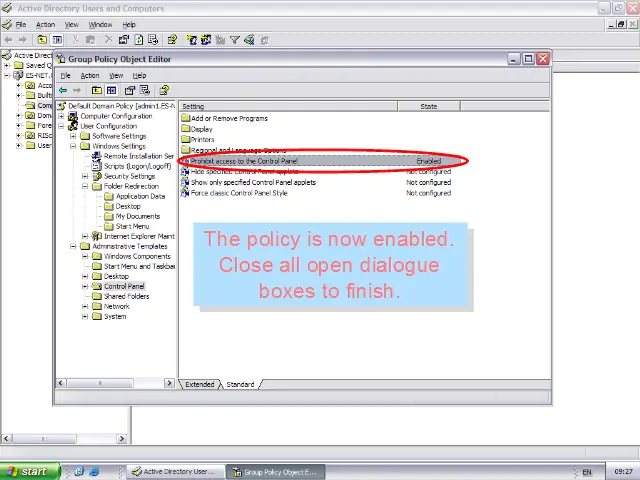Click the filter funnel icon in Active Directory toolbar
The width and height of the screenshot is (640, 480).
click(x=234, y=40)
